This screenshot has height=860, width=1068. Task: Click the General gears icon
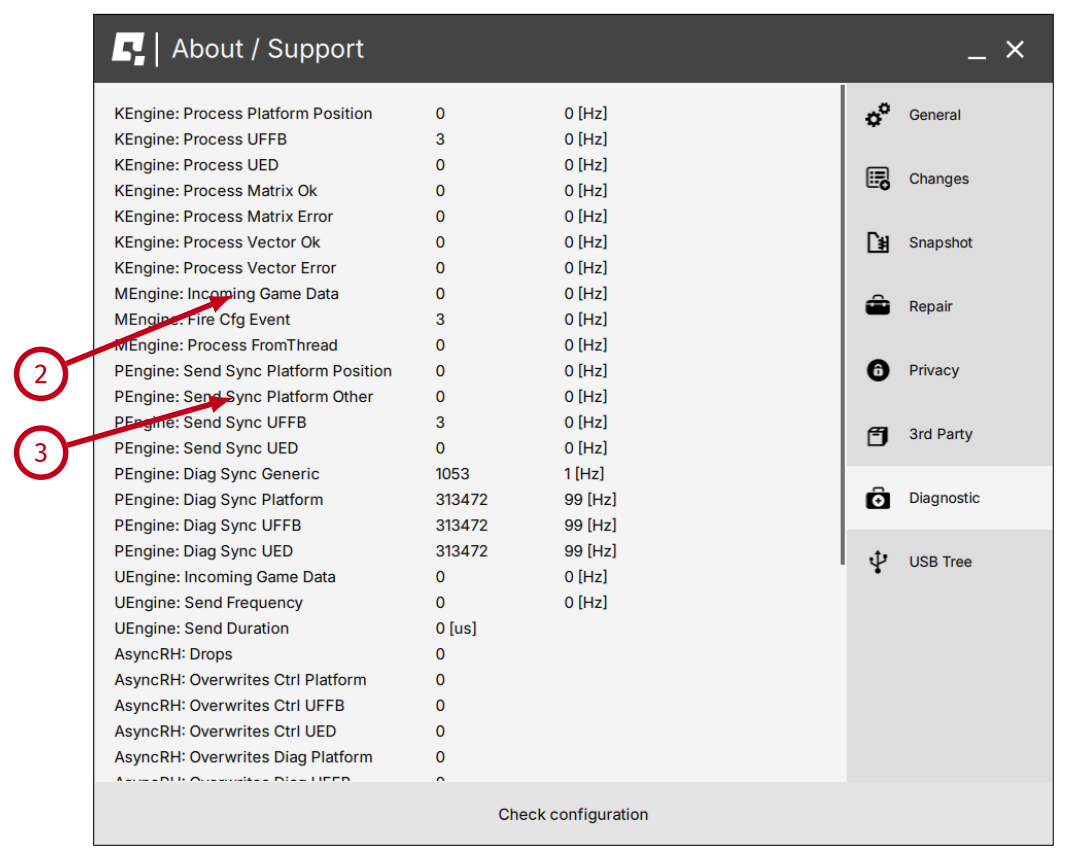(x=877, y=115)
